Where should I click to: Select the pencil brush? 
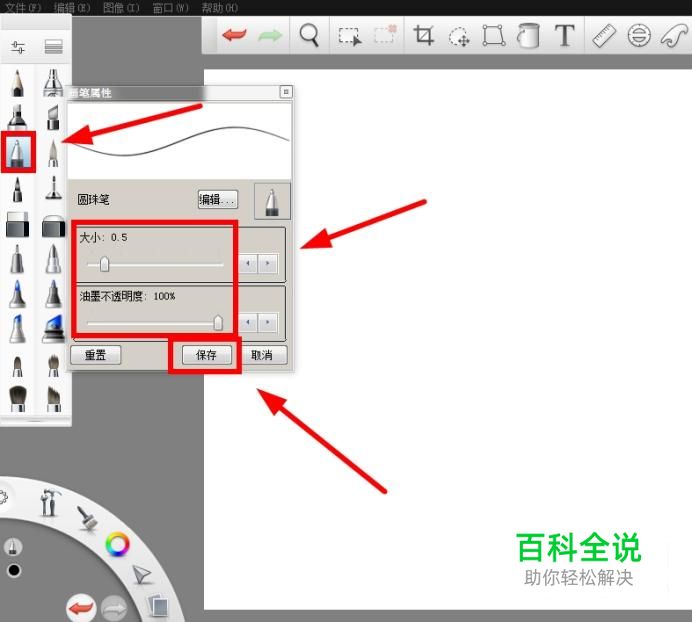click(x=17, y=83)
